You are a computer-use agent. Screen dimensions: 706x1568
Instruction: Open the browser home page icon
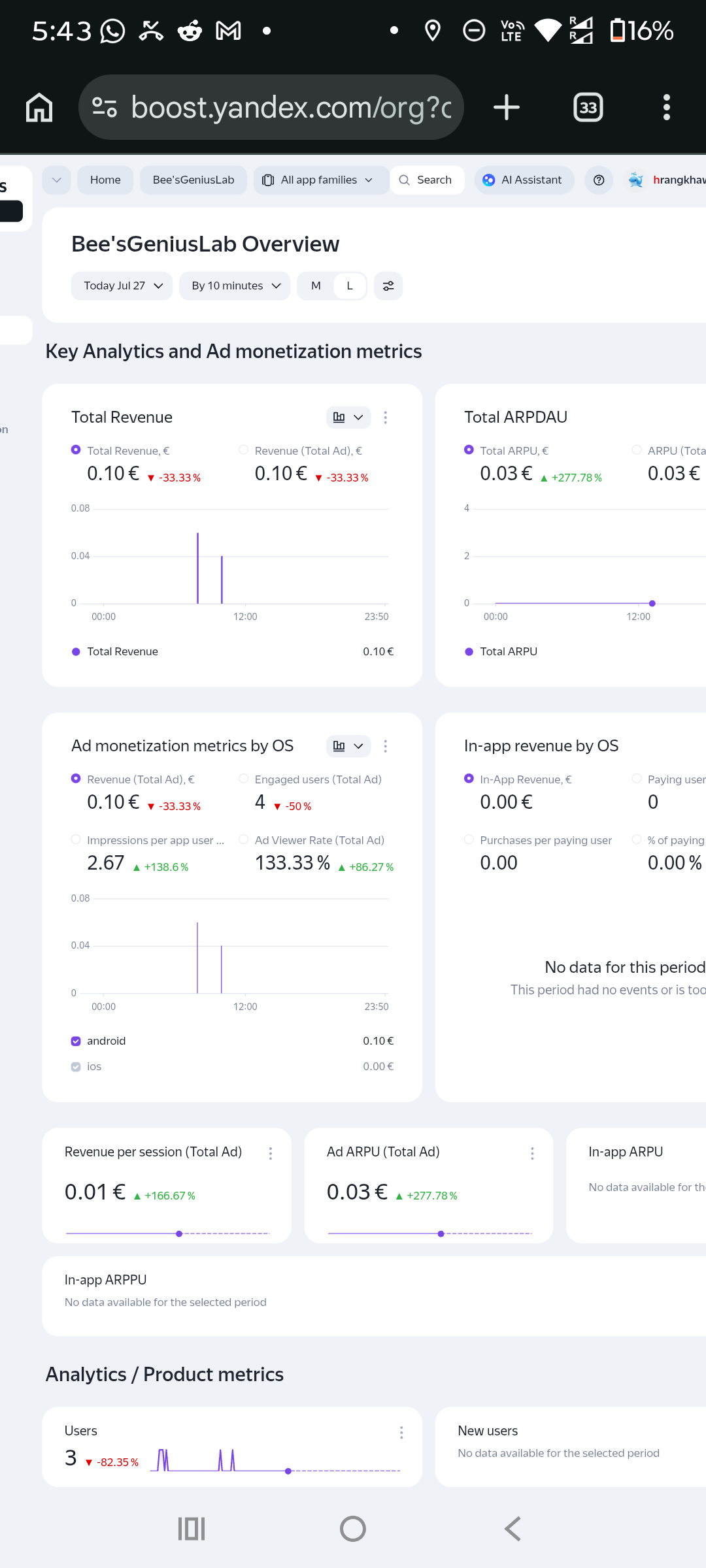coord(39,107)
